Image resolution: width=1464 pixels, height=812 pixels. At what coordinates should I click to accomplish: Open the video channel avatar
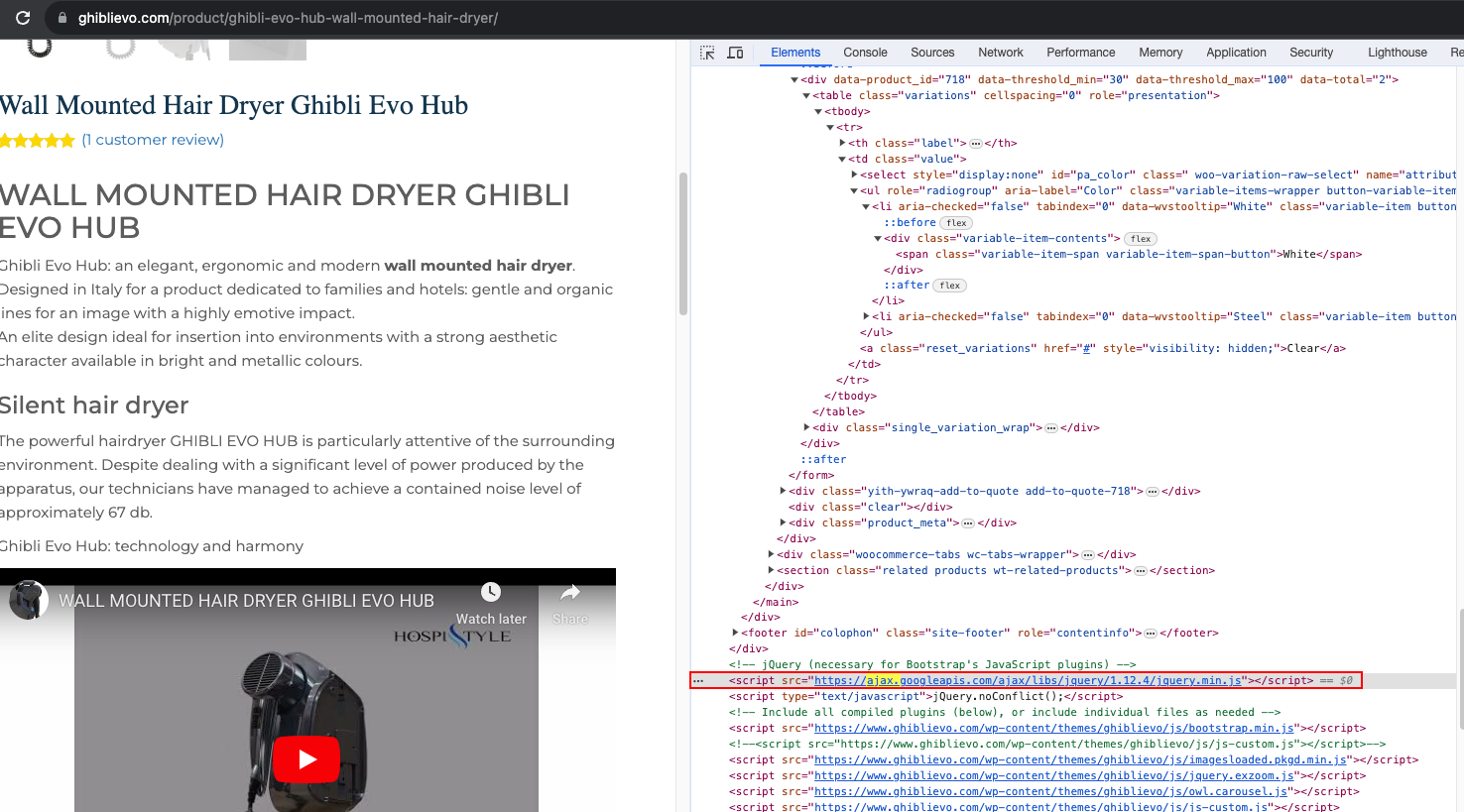(x=29, y=600)
